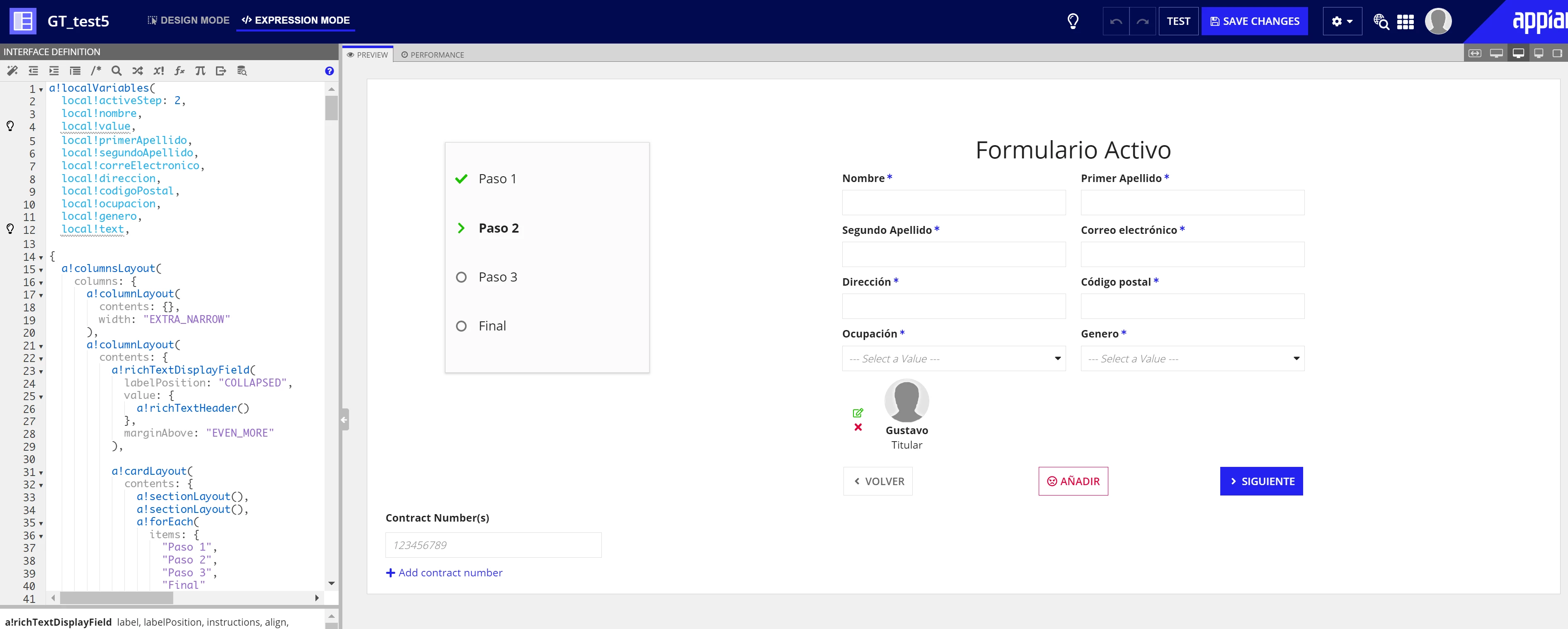Click the Añadir button

[1073, 481]
